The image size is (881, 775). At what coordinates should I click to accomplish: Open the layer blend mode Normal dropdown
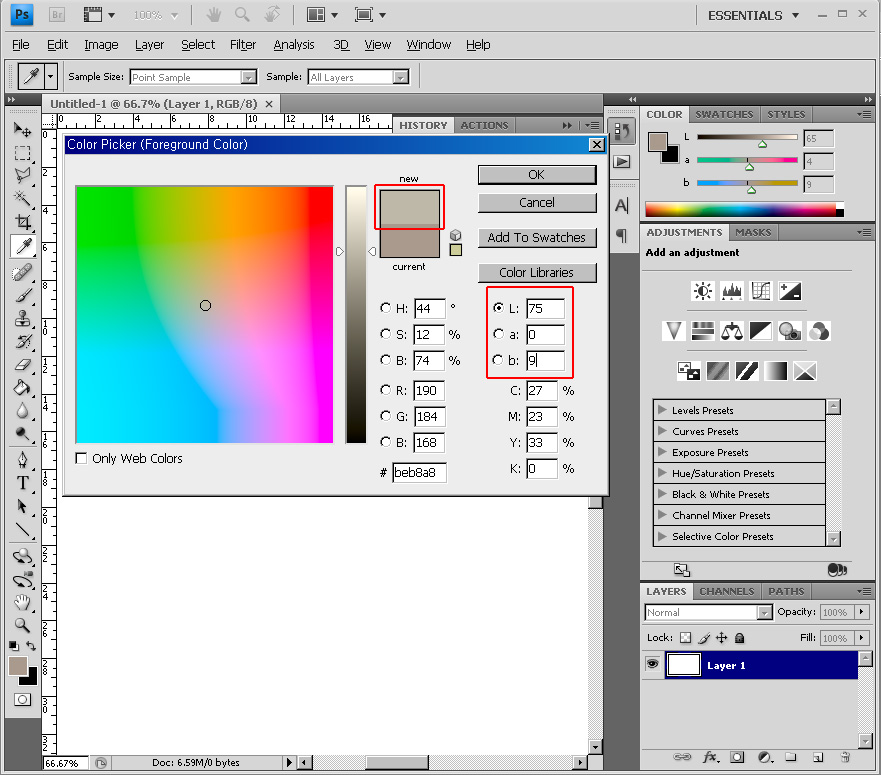pos(709,612)
